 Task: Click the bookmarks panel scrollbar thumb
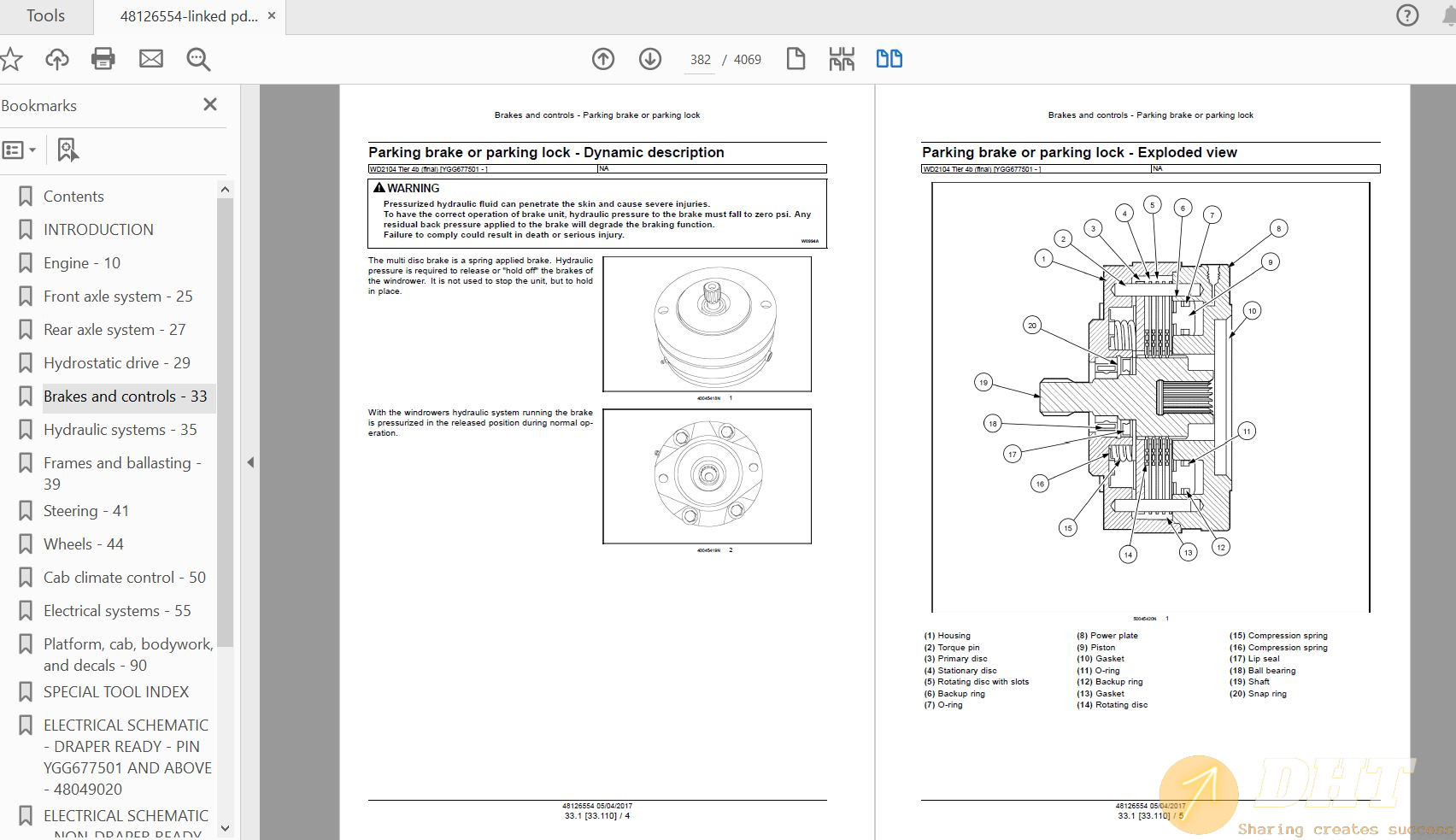pos(225,422)
